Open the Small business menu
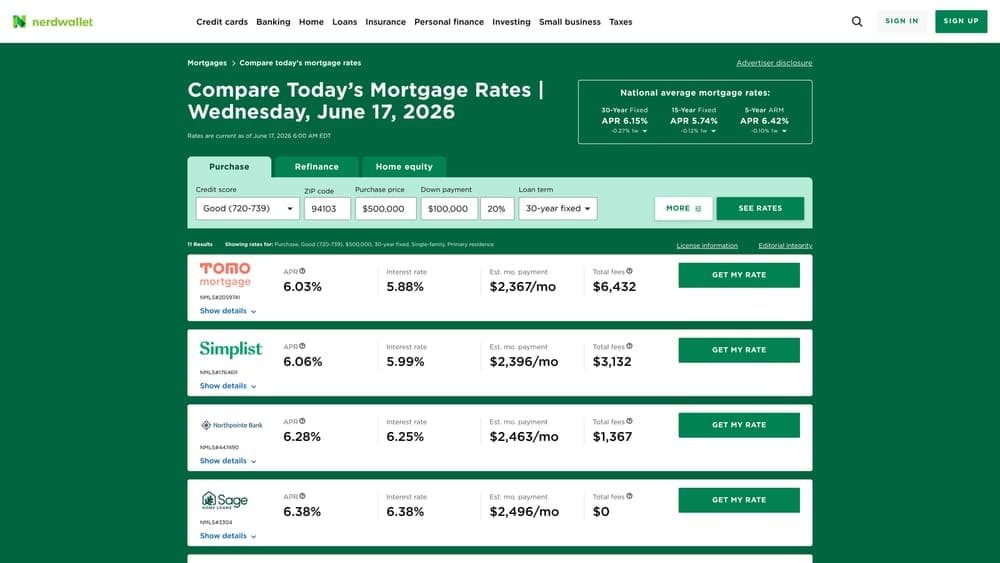Viewport: 1000px width, 563px height. pyautogui.click(x=570, y=22)
